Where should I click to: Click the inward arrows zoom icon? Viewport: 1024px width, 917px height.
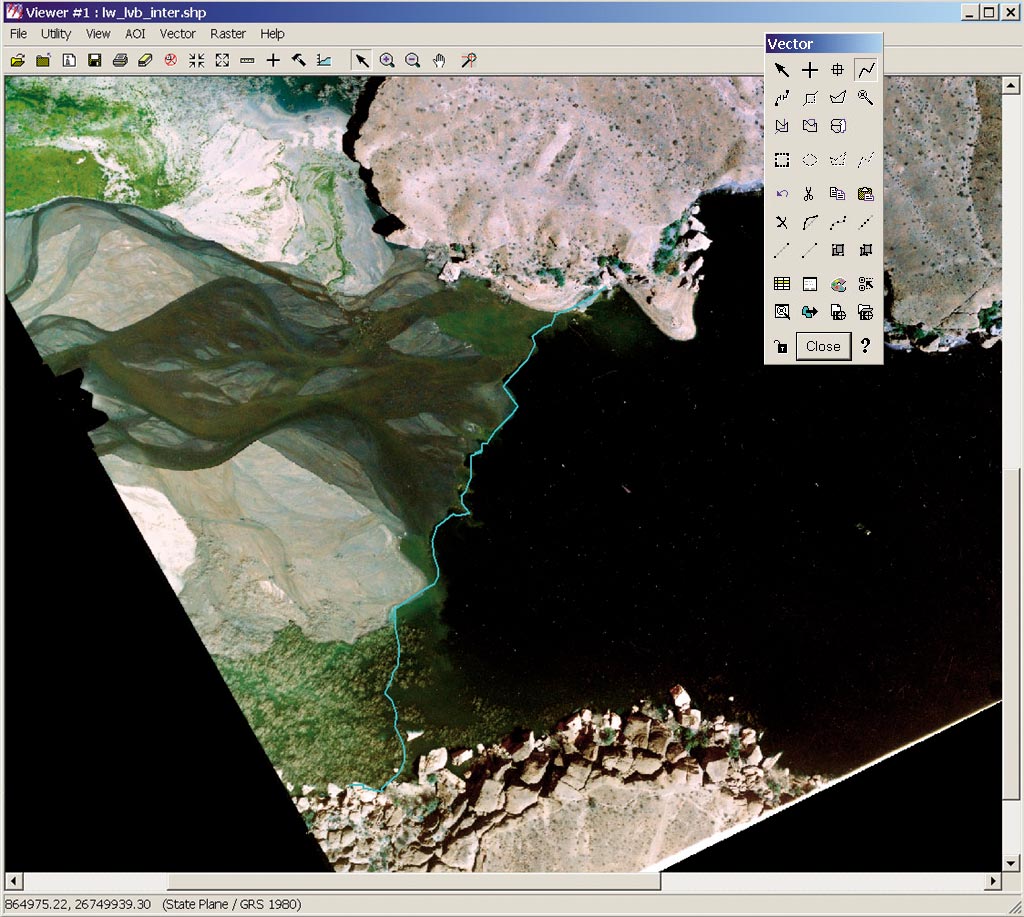(197, 61)
